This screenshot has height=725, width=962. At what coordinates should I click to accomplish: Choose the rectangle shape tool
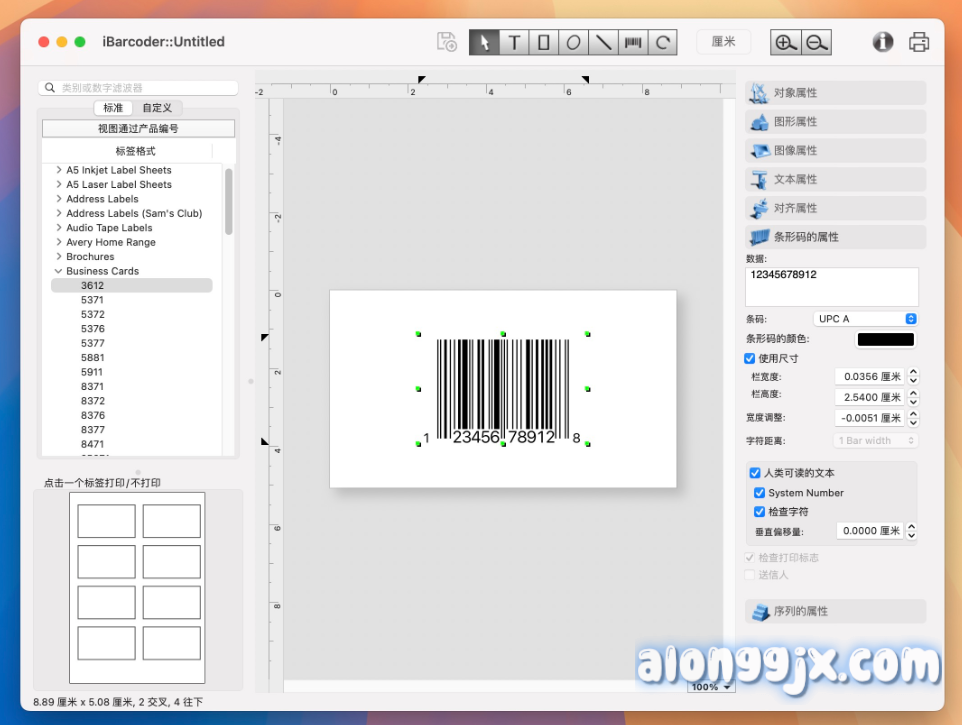click(x=544, y=42)
